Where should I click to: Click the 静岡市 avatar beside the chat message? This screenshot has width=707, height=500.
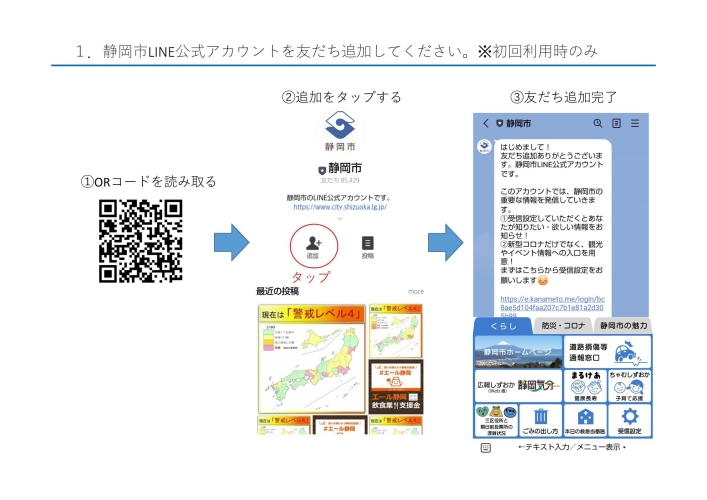click(x=484, y=146)
